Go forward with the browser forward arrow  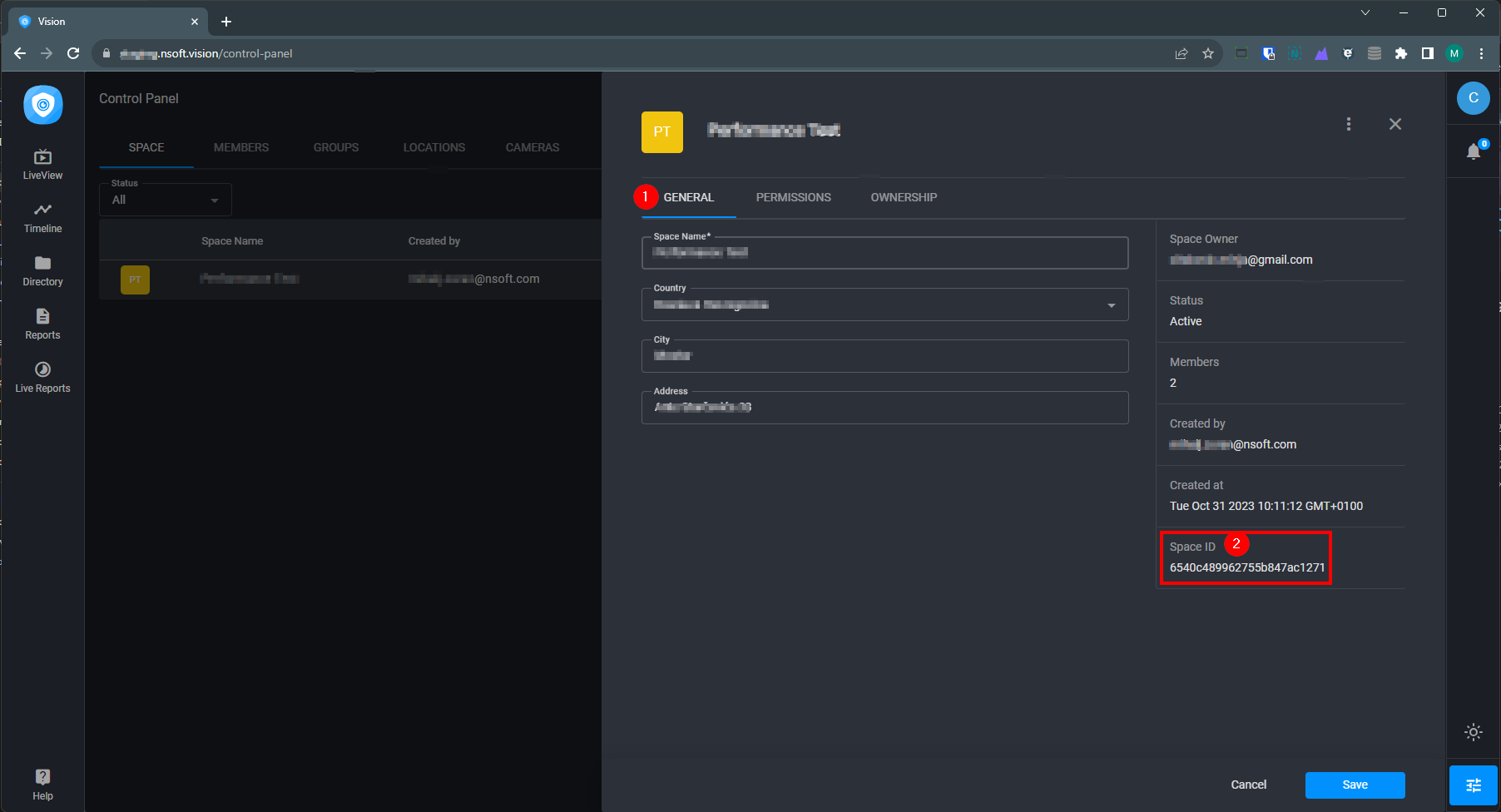(47, 53)
